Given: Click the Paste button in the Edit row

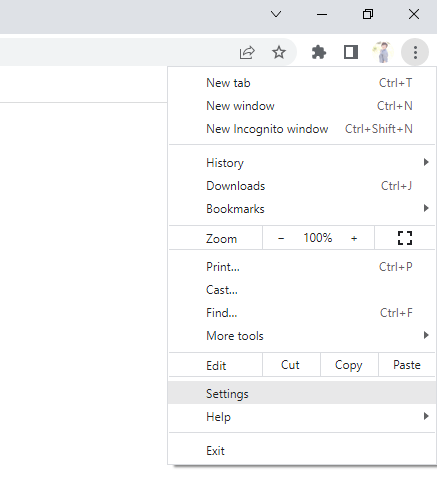Looking at the screenshot, I should point(407,365).
